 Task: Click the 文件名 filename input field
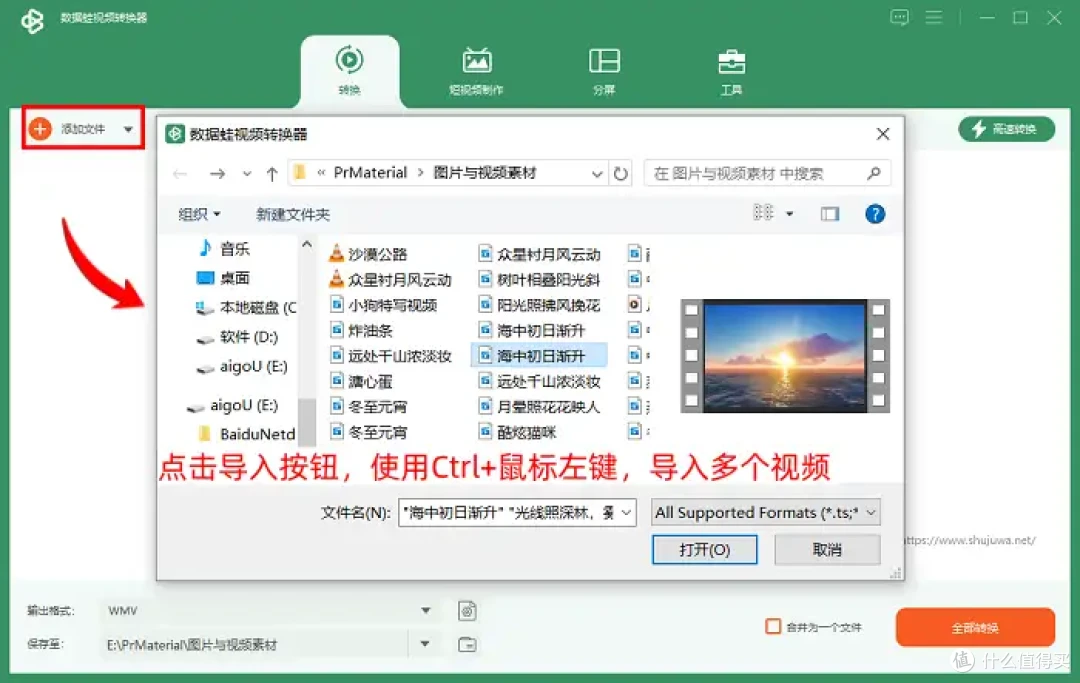pos(509,513)
